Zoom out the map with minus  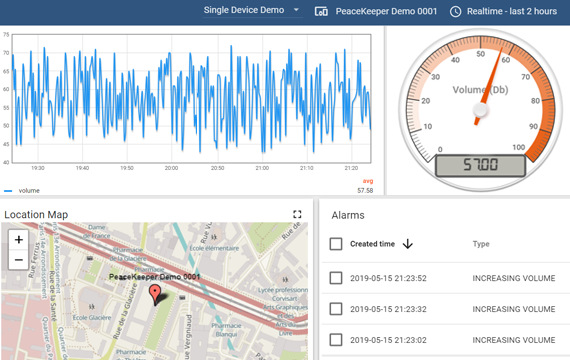(19, 260)
